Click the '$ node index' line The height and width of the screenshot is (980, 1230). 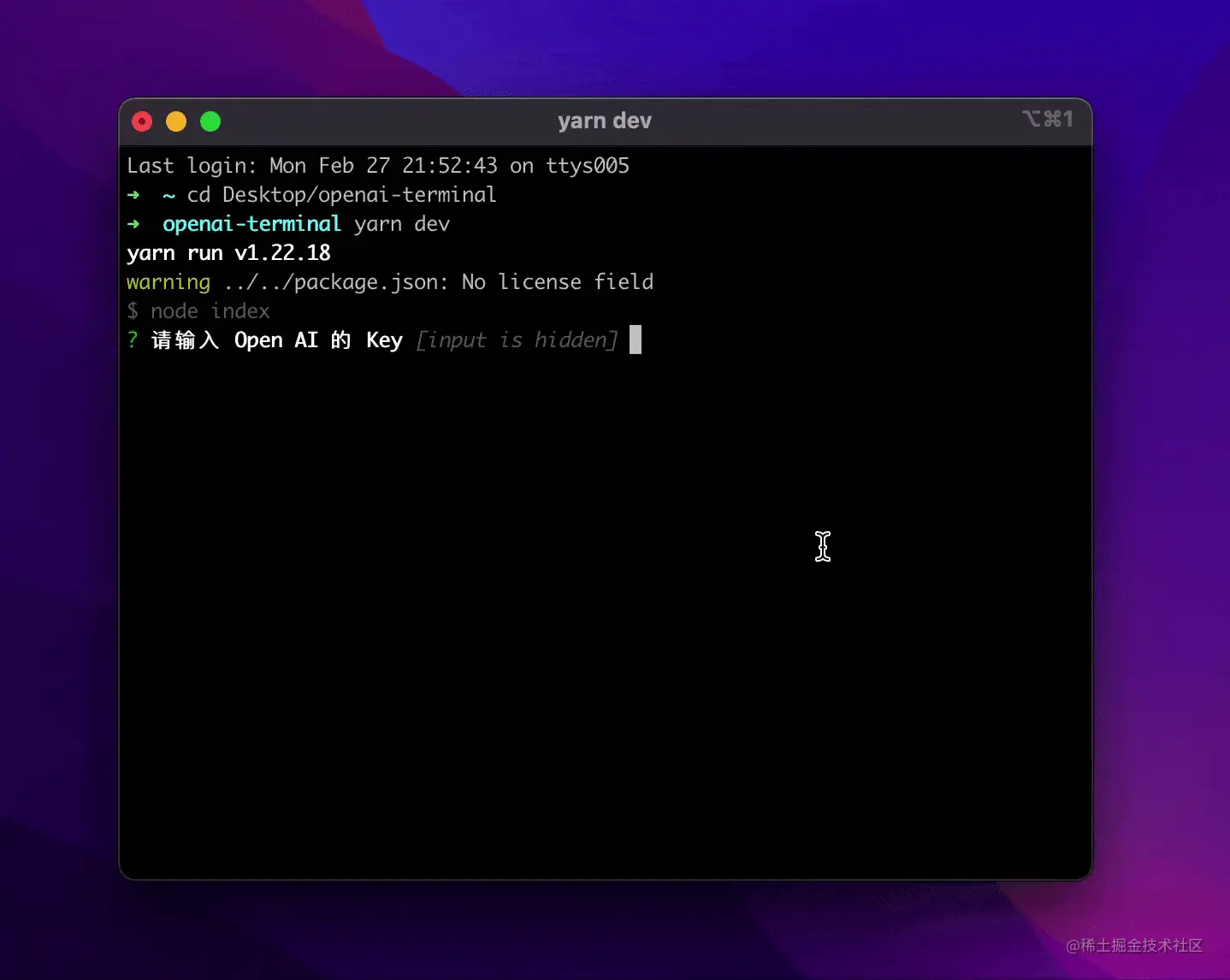(198, 311)
